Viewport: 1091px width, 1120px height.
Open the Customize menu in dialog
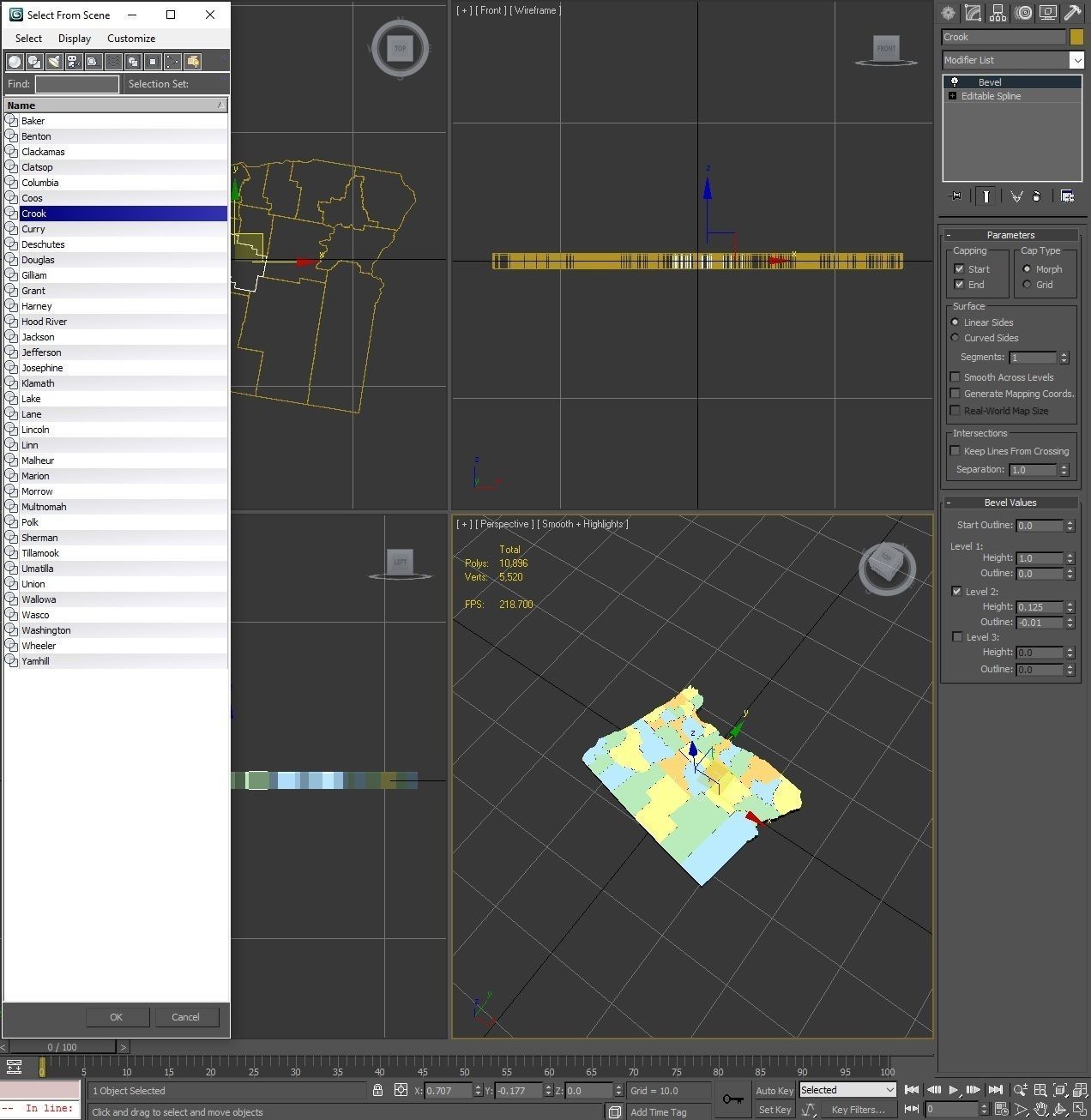tap(131, 39)
